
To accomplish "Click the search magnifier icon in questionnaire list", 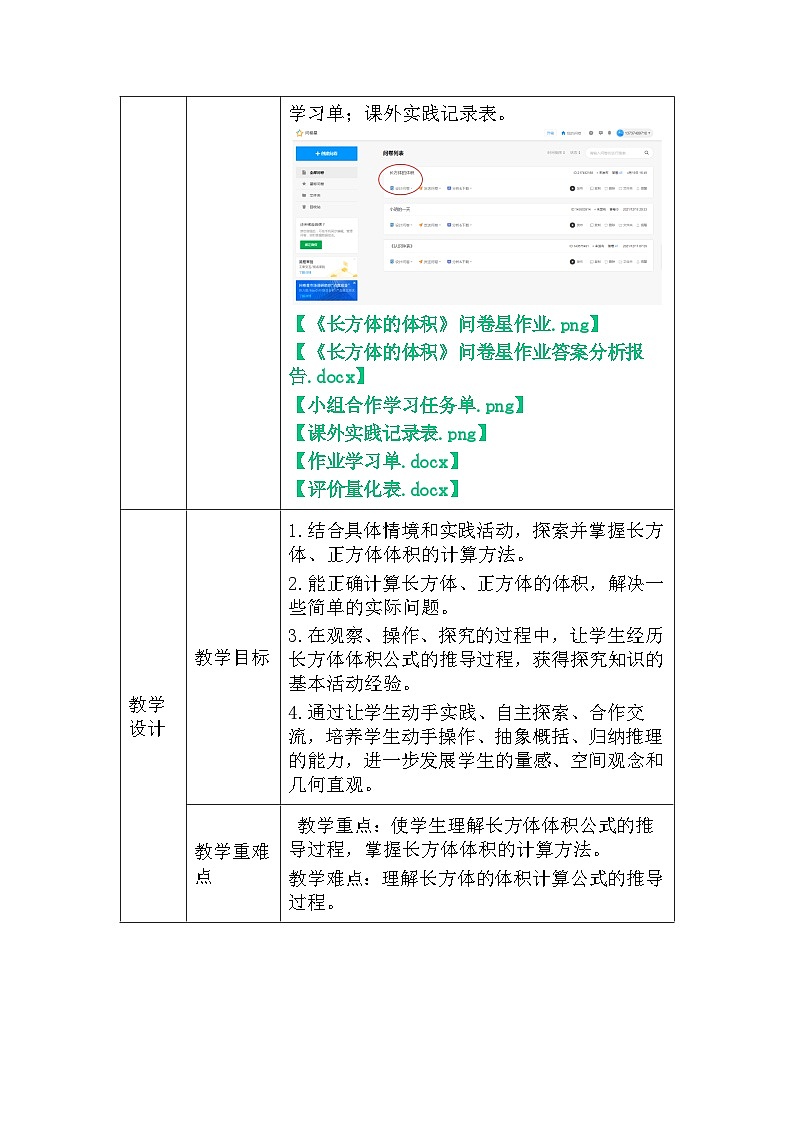I will 647,153.
